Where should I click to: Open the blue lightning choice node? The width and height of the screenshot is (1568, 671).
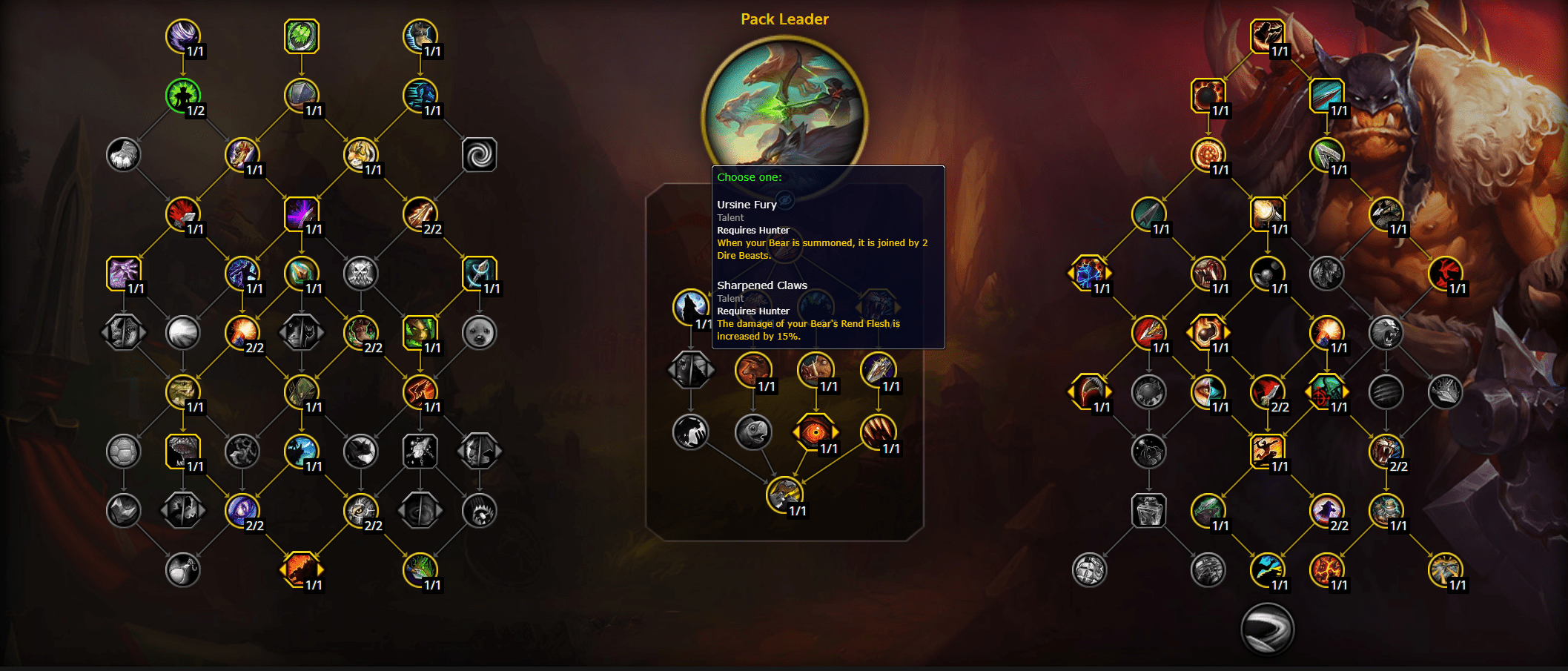pyautogui.click(x=1090, y=274)
